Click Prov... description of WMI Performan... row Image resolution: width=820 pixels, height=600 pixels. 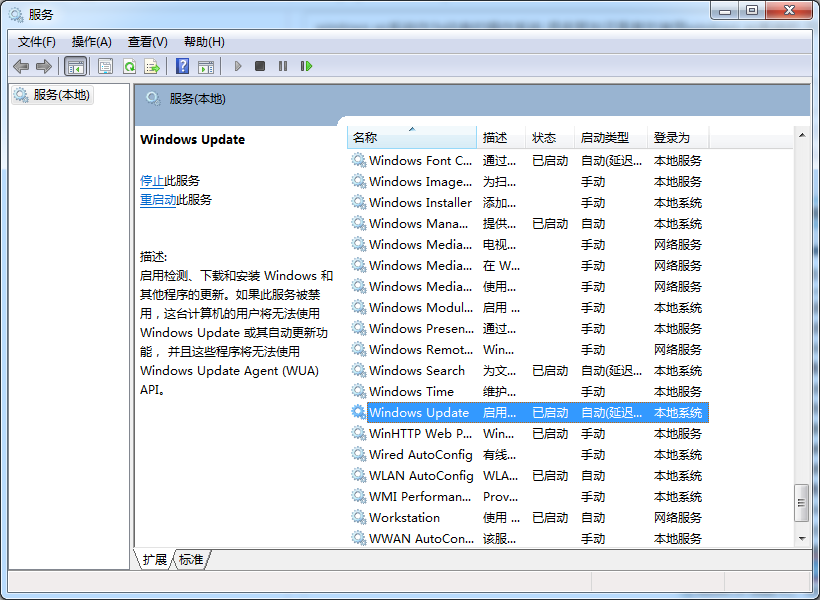click(500, 496)
